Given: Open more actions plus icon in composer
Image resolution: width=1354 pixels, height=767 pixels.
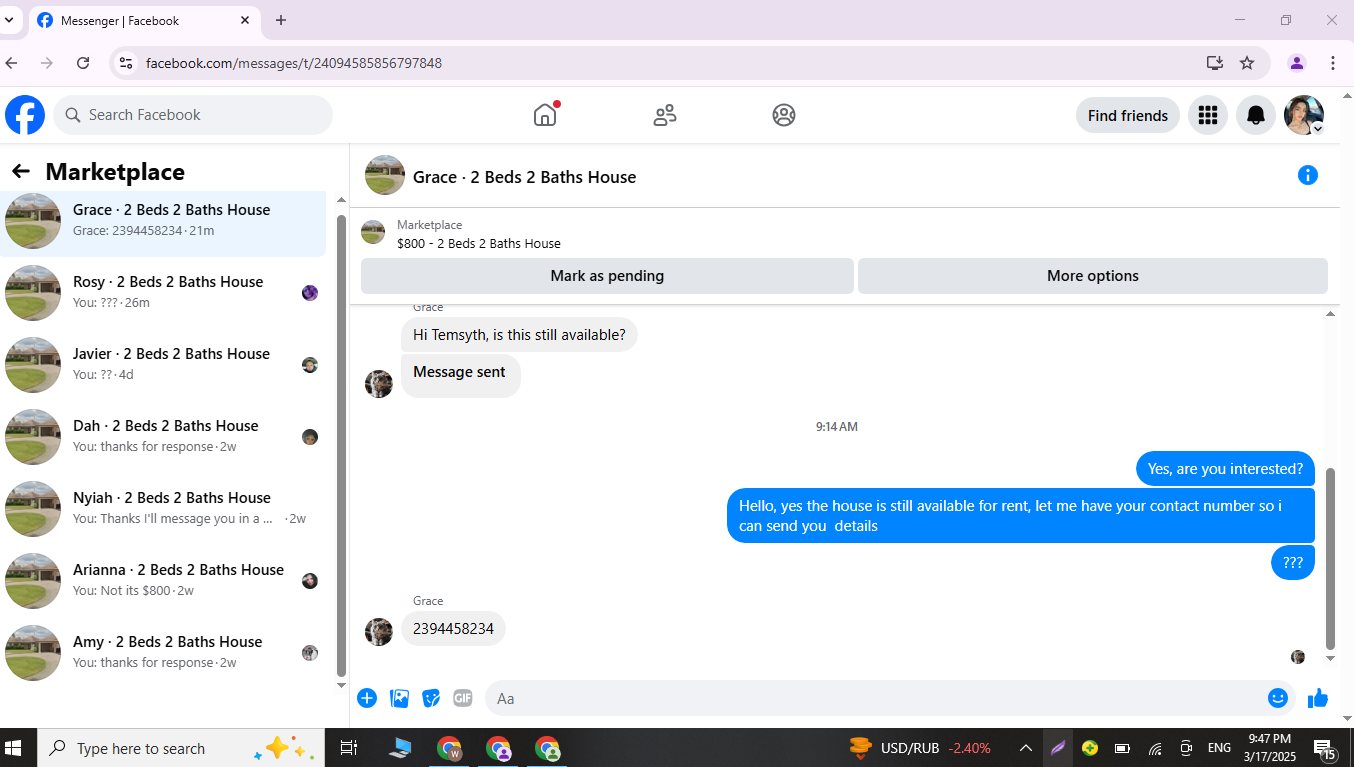Looking at the screenshot, I should [367, 698].
